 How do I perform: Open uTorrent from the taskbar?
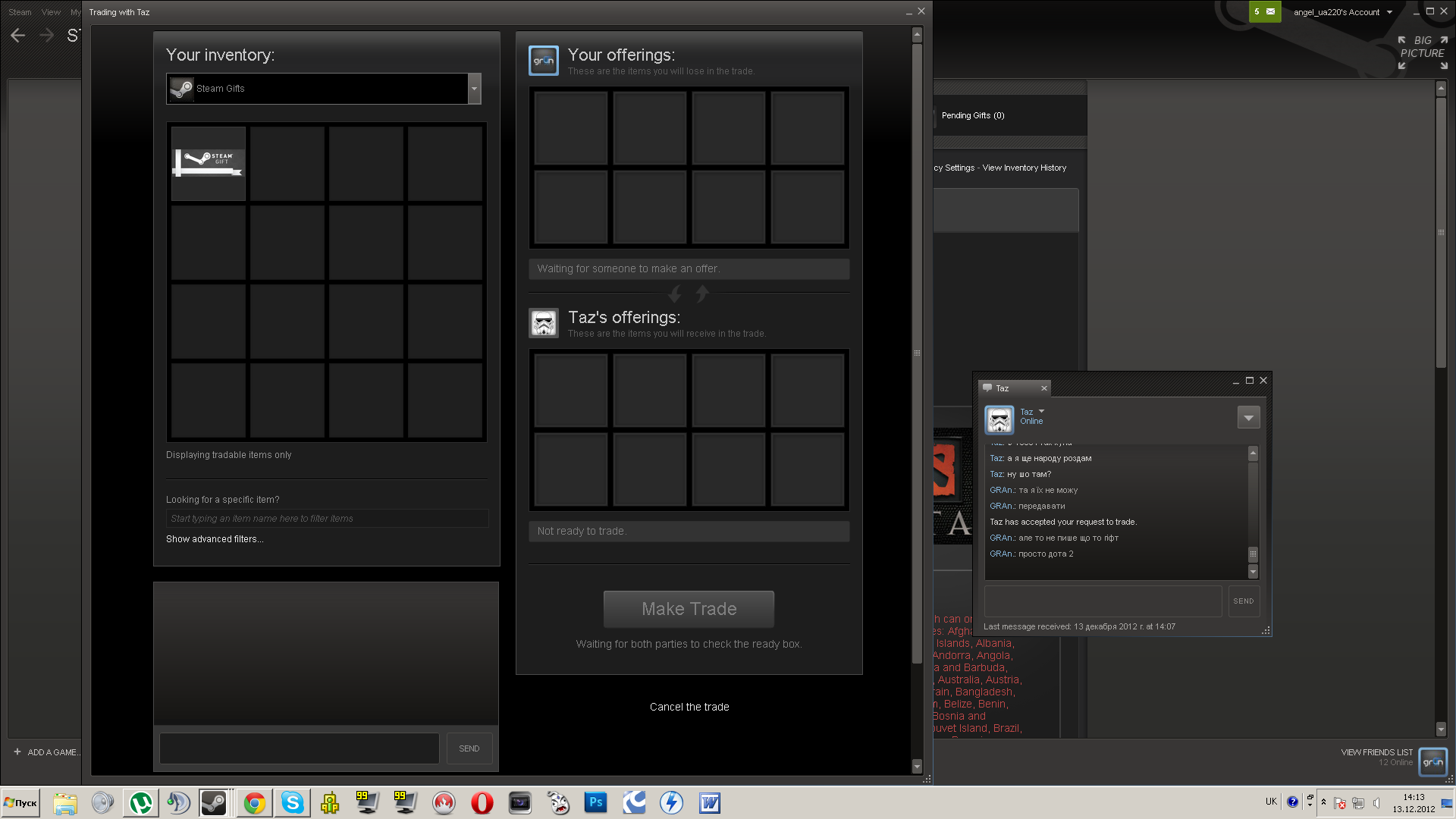[140, 802]
